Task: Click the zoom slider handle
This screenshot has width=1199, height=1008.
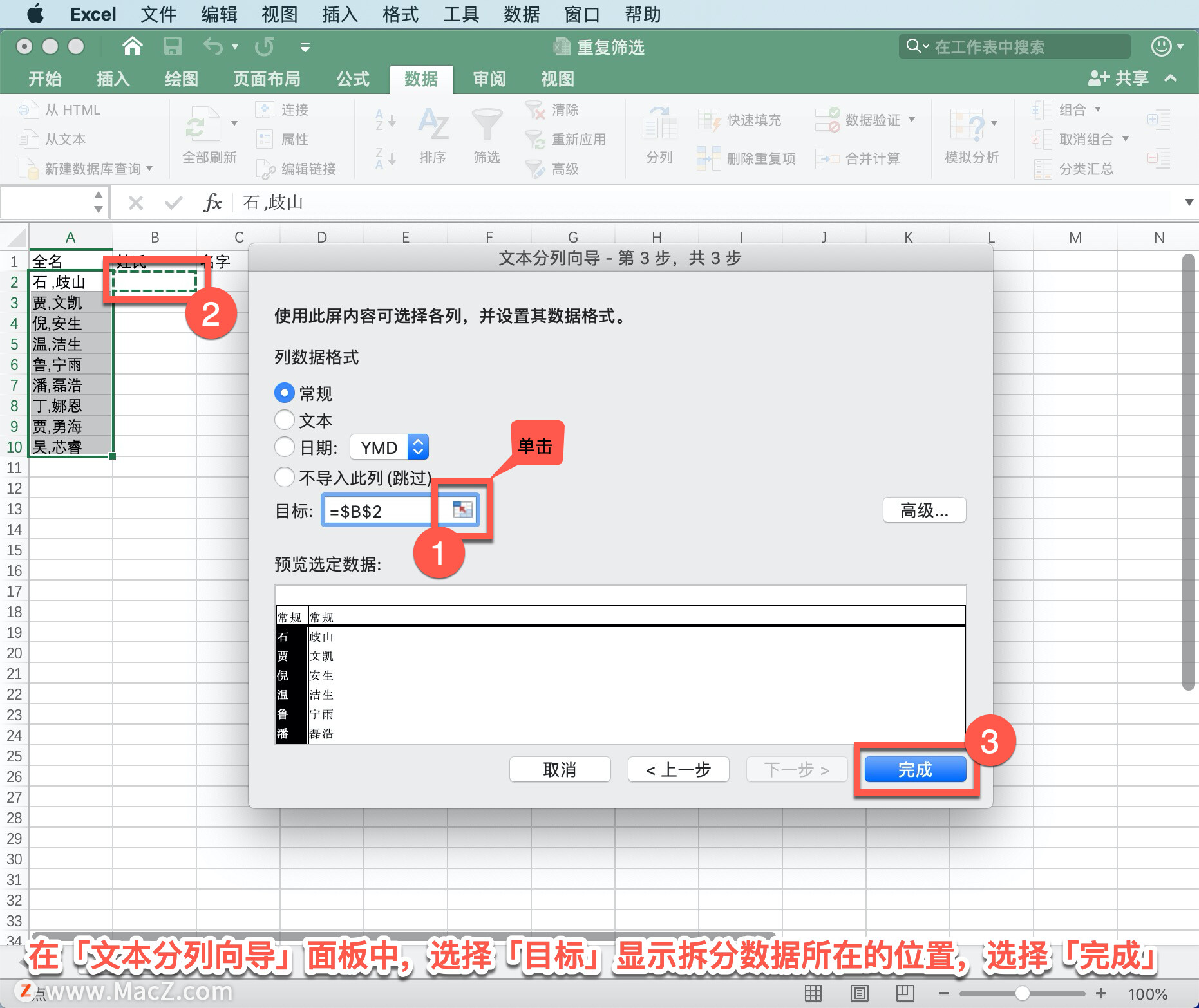Action: [x=1022, y=993]
